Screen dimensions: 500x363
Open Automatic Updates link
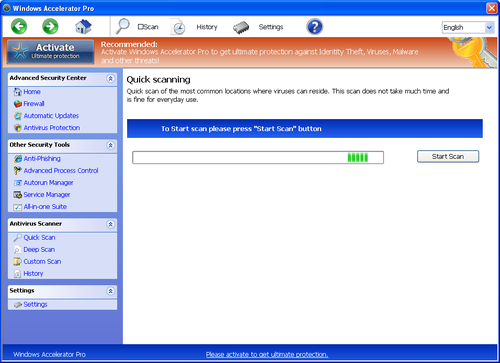(x=51, y=116)
